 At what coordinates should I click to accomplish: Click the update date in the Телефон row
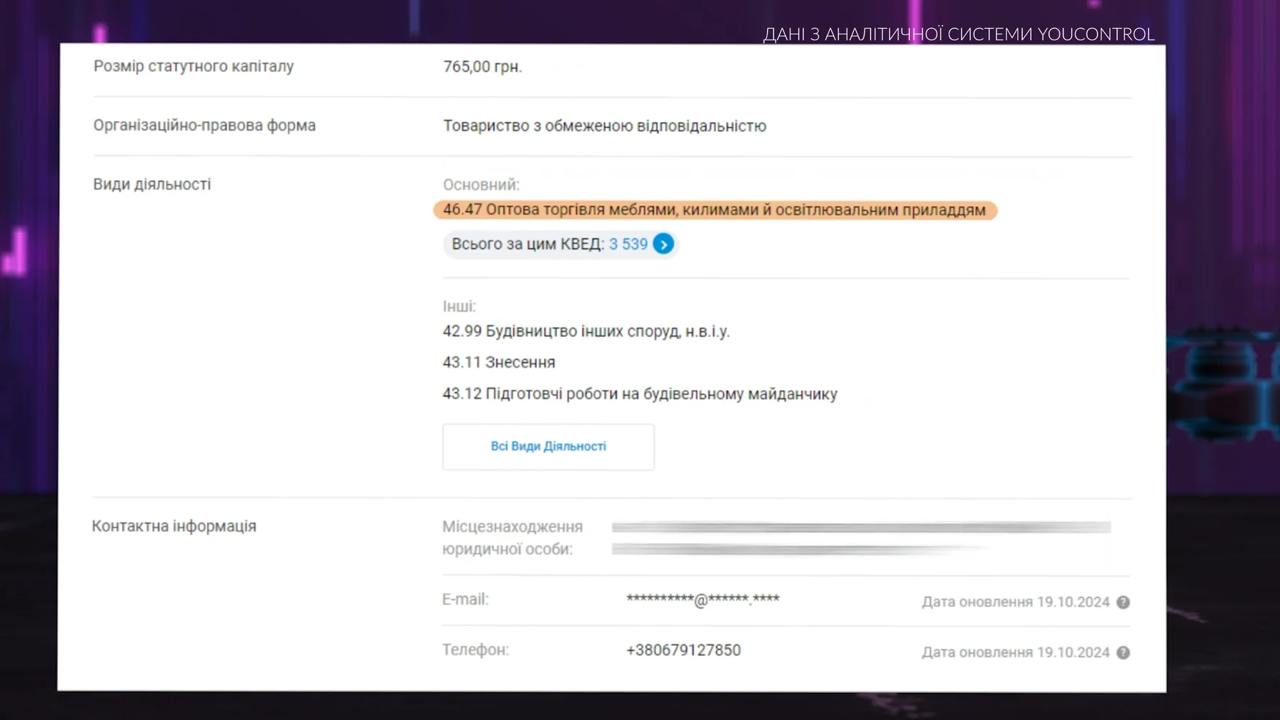(x=1015, y=652)
